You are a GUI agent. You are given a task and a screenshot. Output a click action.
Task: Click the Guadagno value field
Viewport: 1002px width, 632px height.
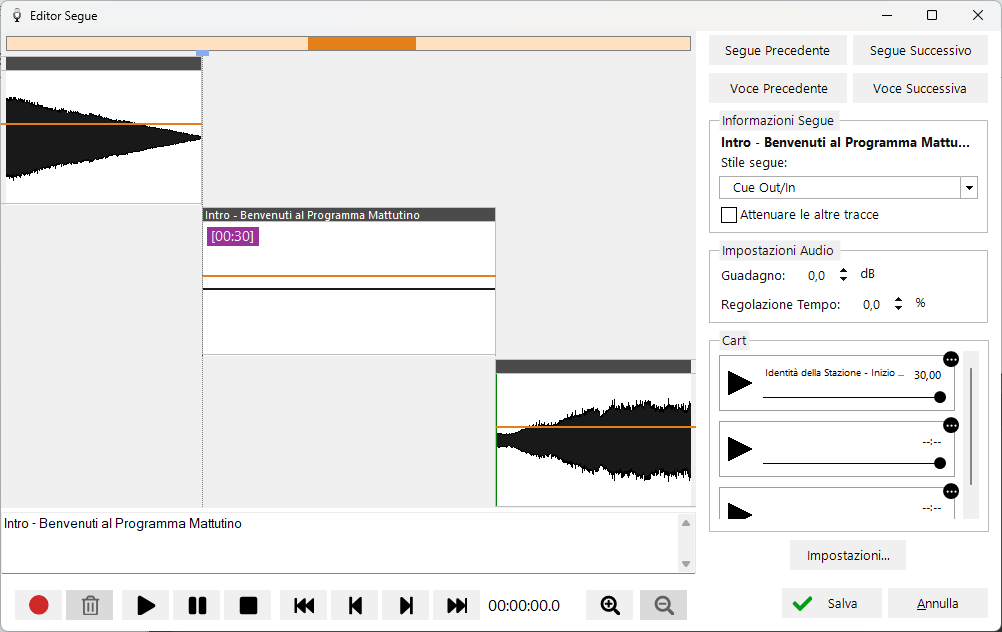[x=817, y=275]
